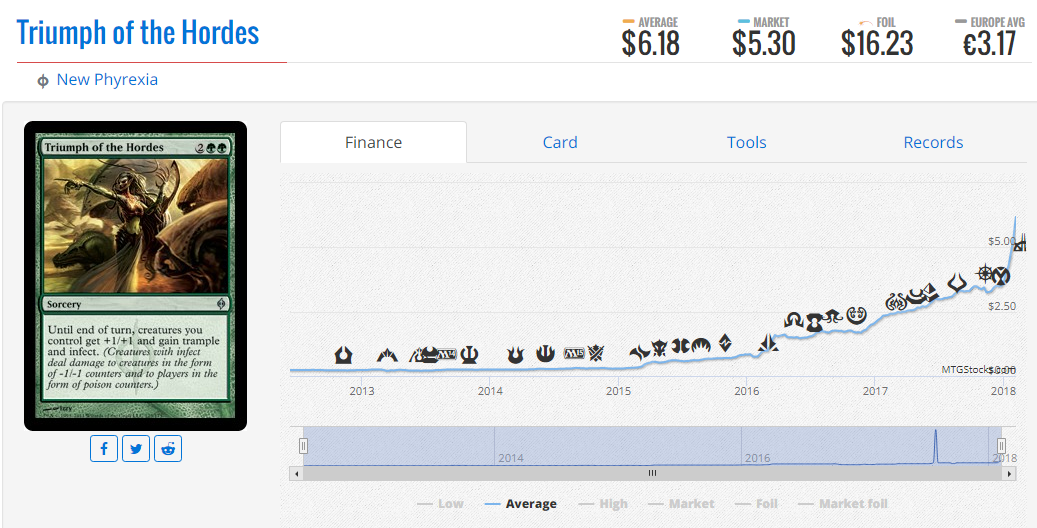The height and width of the screenshot is (528, 1037).
Task: Share card on Reddit
Action: tap(168, 449)
